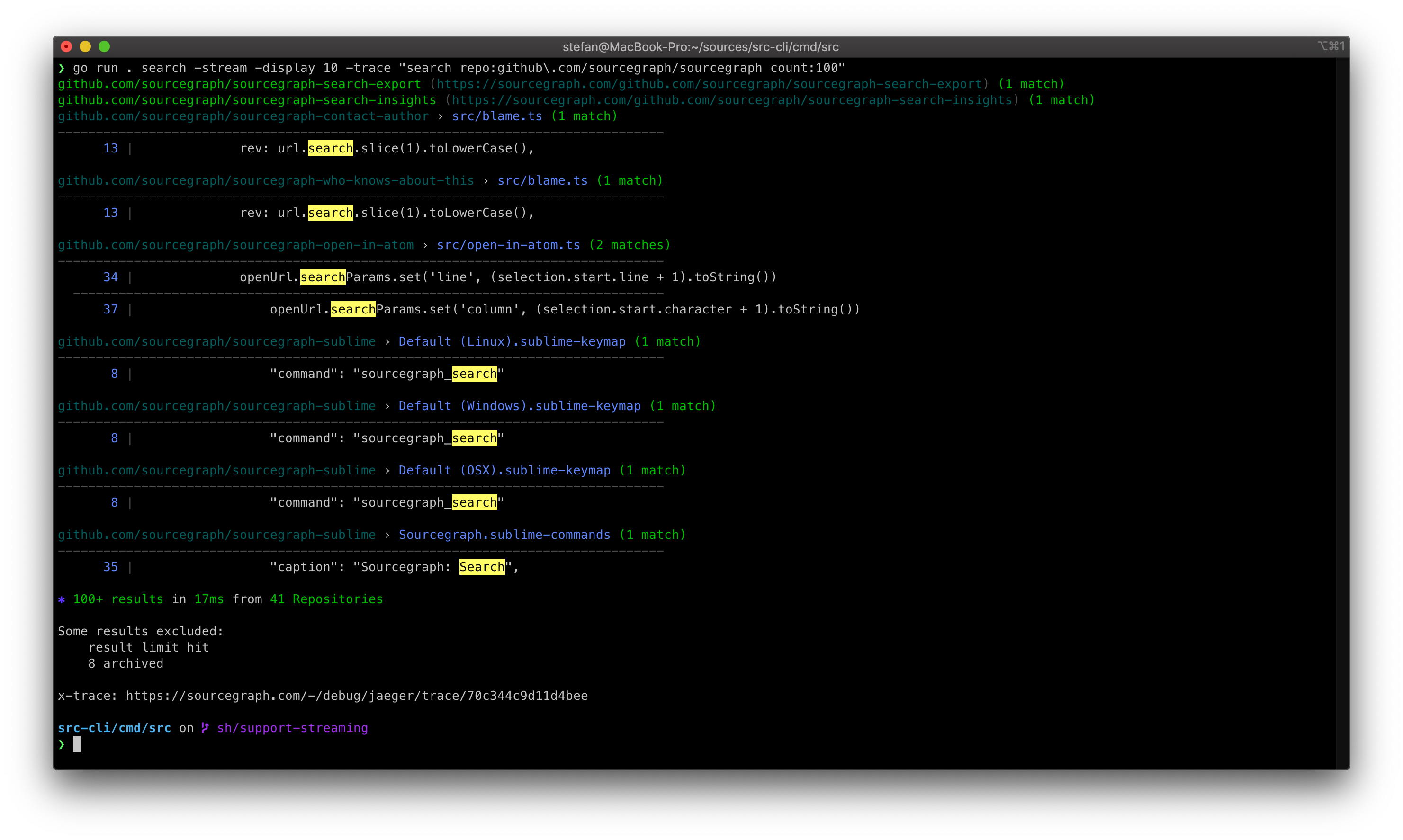Viewport: 1403px width, 840px height.
Task: Click the stefan@MacBook-Pro window title
Action: click(701, 47)
